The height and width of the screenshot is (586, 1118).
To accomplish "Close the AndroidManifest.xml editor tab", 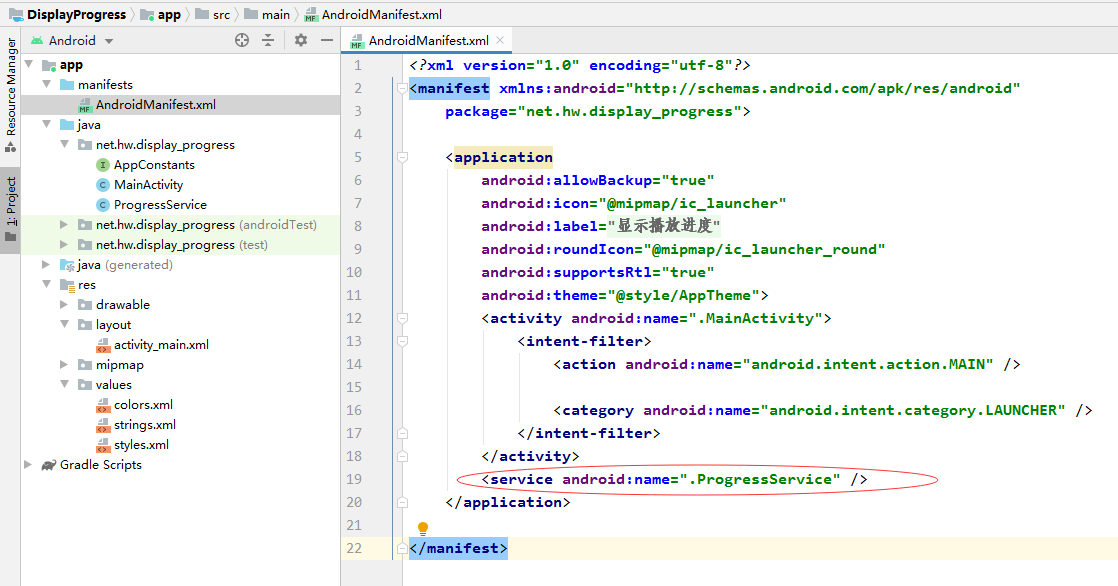I will click(x=501, y=40).
